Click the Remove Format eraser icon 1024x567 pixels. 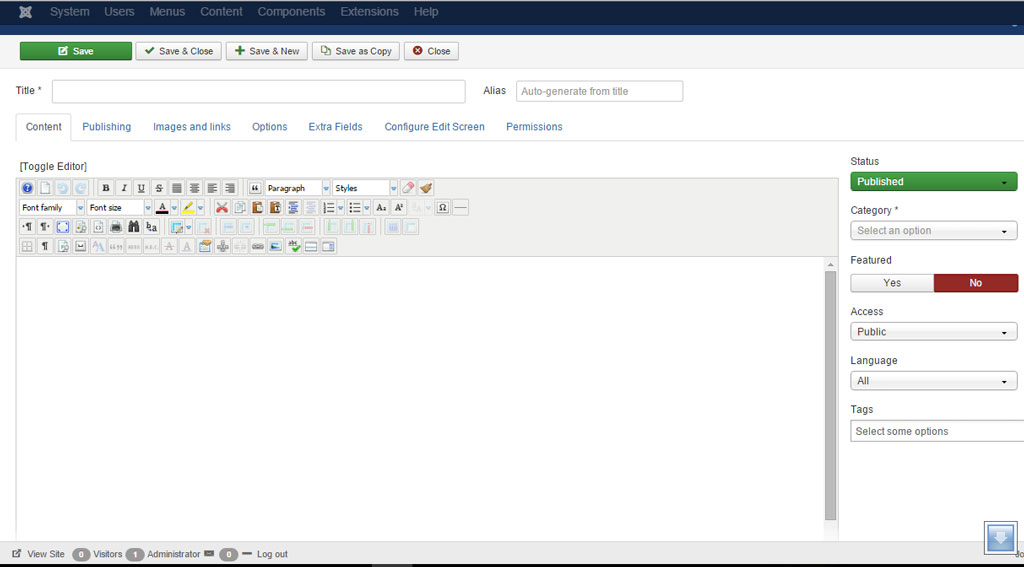click(408, 188)
